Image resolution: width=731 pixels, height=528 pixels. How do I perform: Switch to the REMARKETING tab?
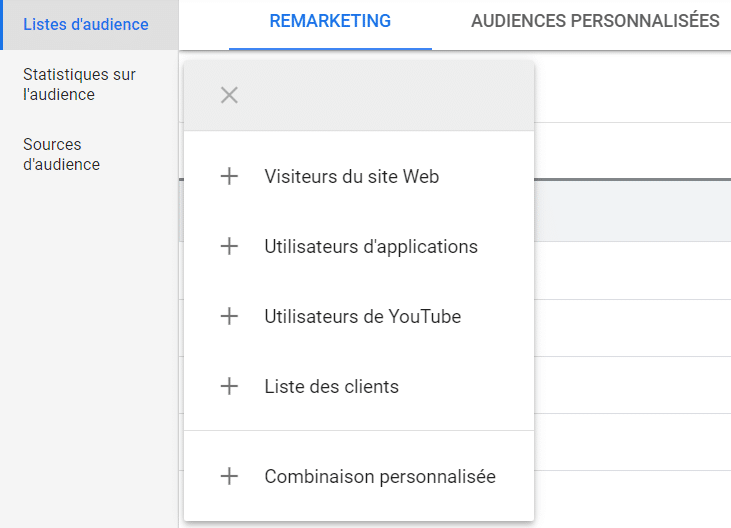(330, 22)
